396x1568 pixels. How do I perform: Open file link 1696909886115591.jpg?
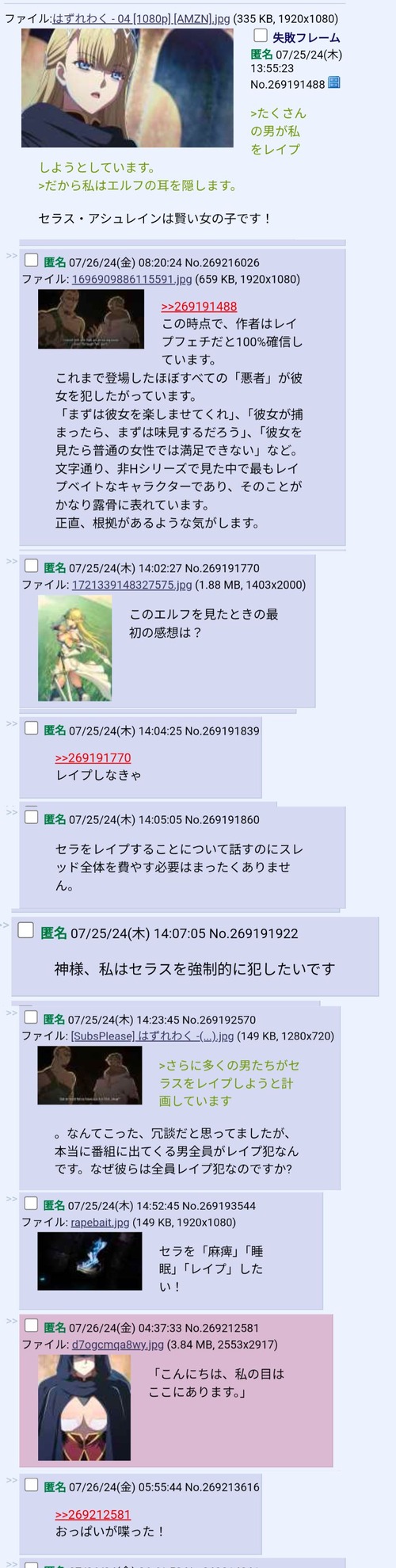tap(131, 279)
